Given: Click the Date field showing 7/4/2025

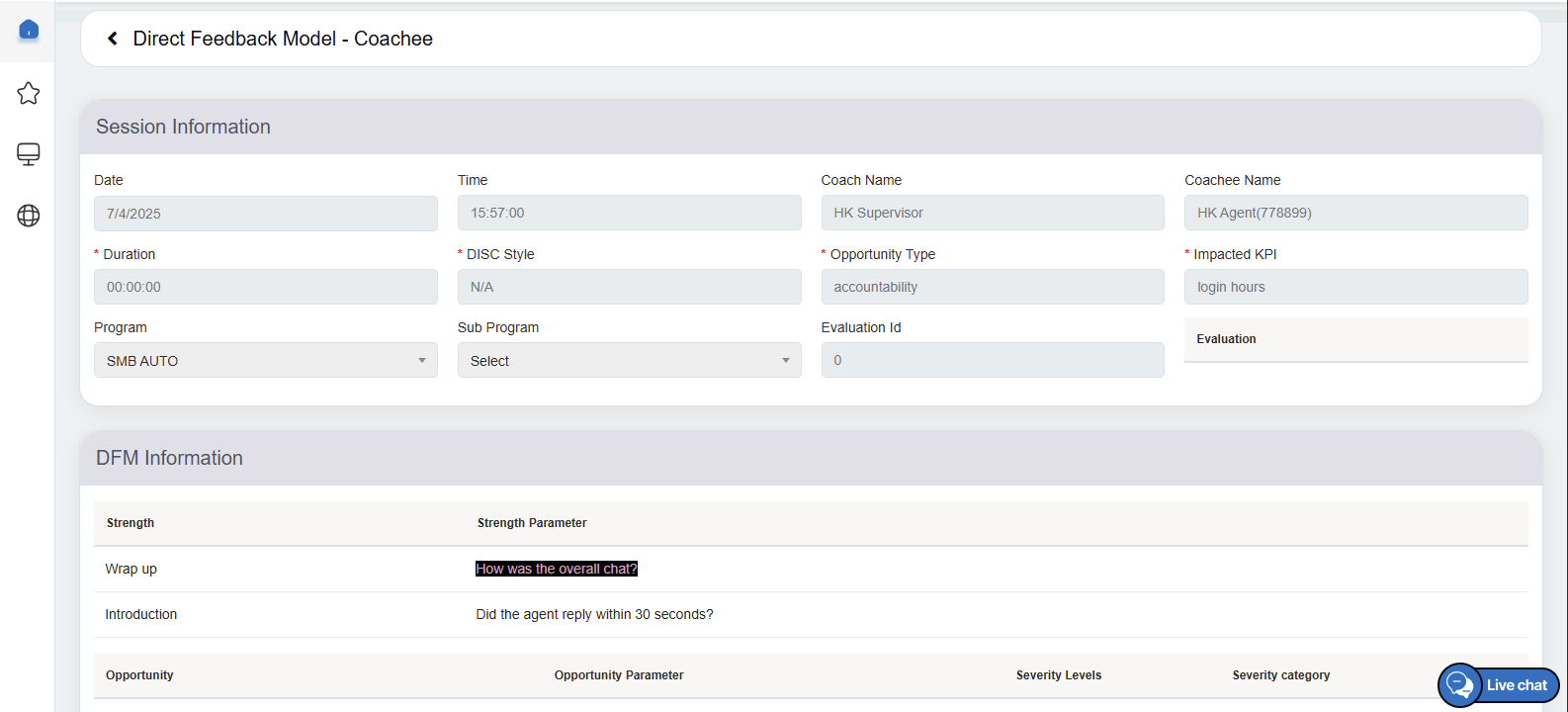Looking at the screenshot, I should click(x=265, y=214).
